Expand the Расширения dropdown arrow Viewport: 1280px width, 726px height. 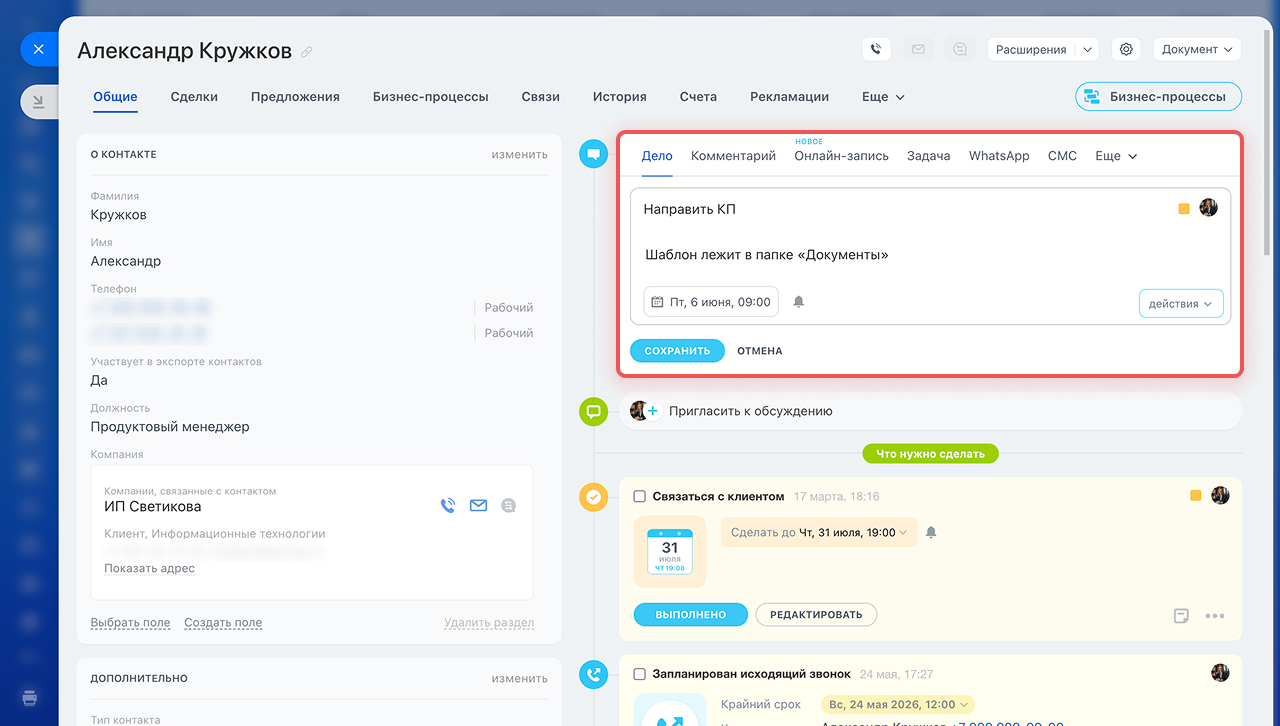click(x=1087, y=49)
